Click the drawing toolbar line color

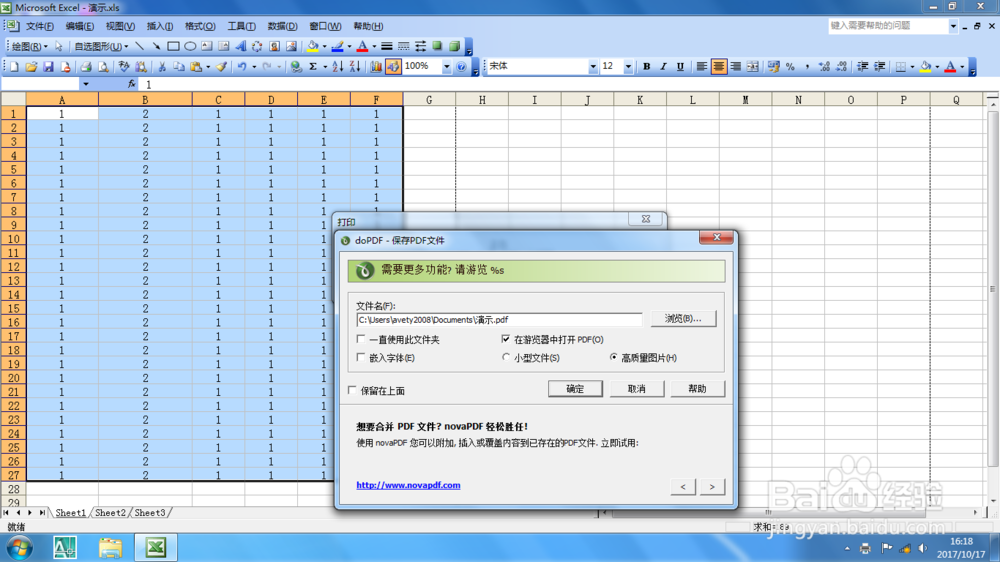pos(337,47)
